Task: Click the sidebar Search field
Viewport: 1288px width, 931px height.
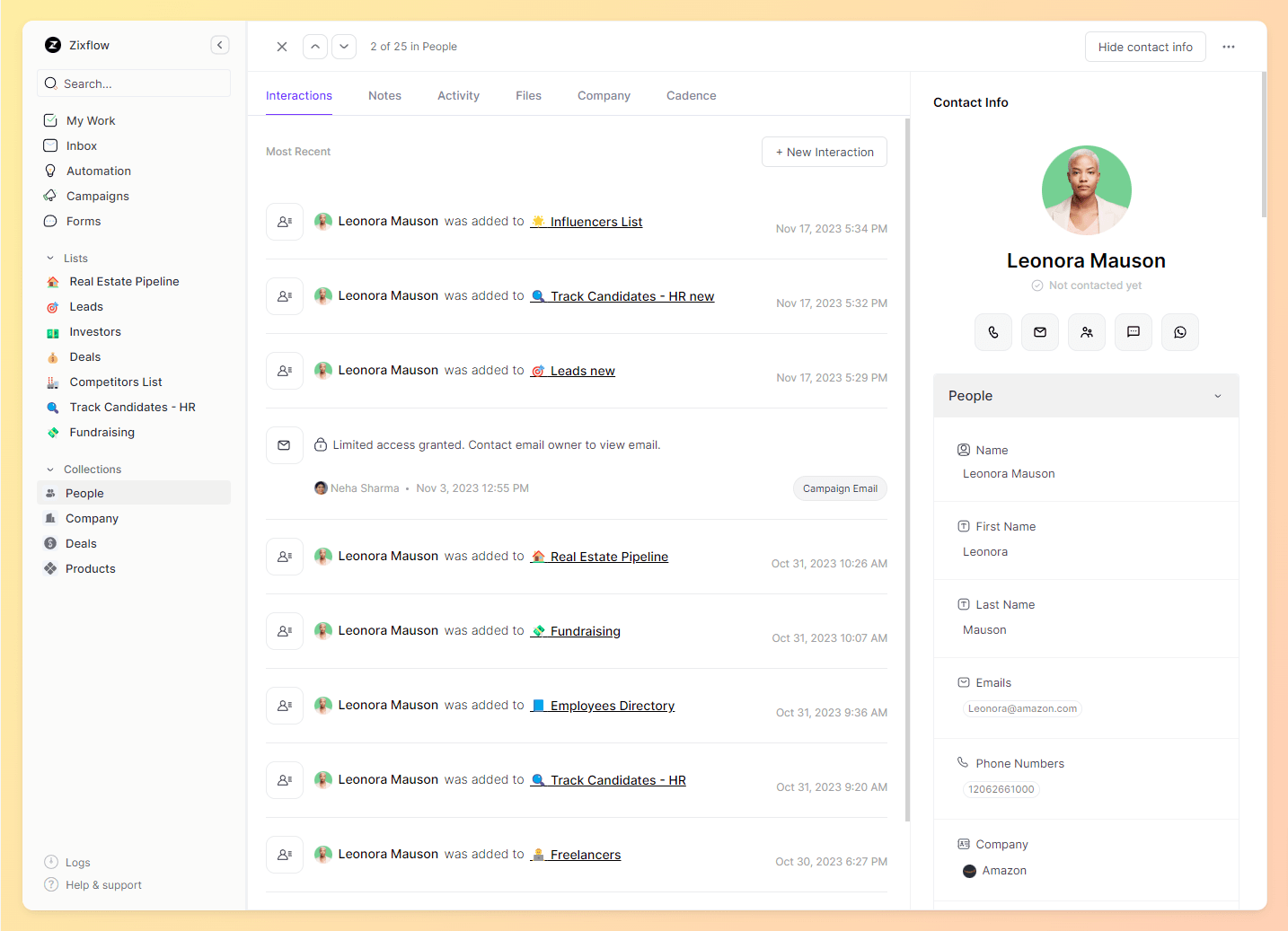Action: (135, 83)
